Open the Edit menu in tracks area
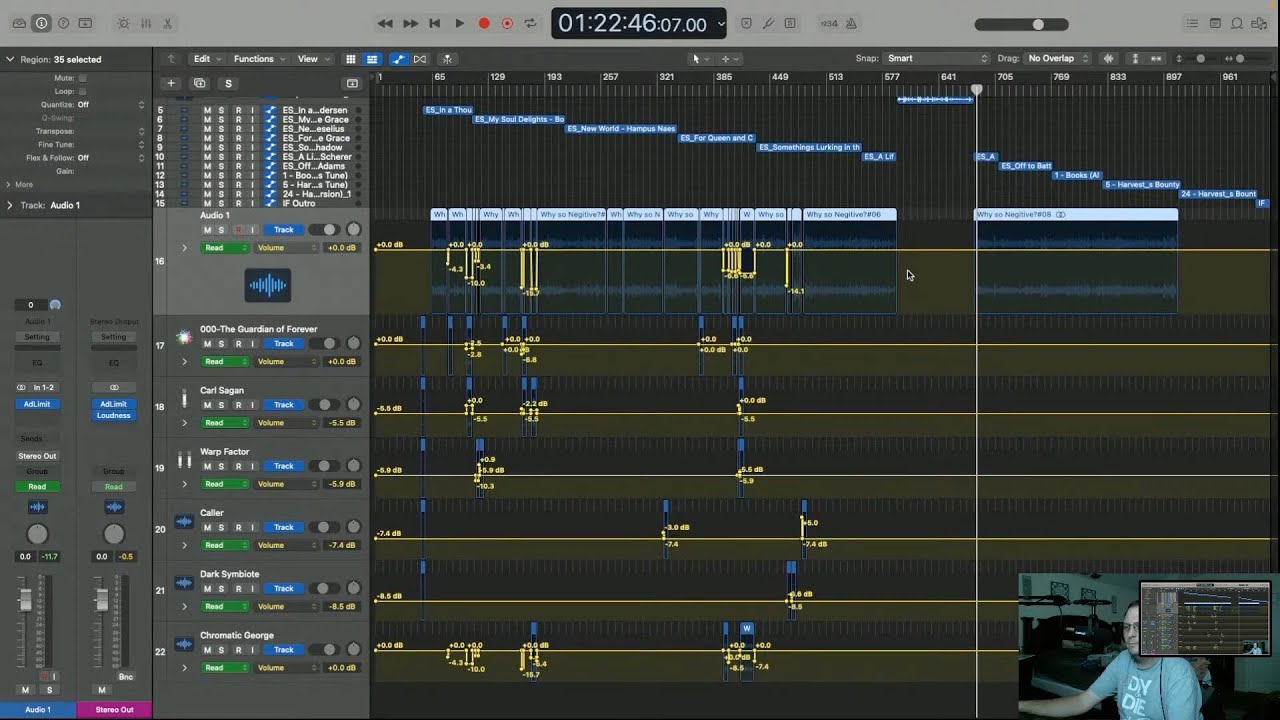Screen dimensions: 1280x720 coord(208,59)
